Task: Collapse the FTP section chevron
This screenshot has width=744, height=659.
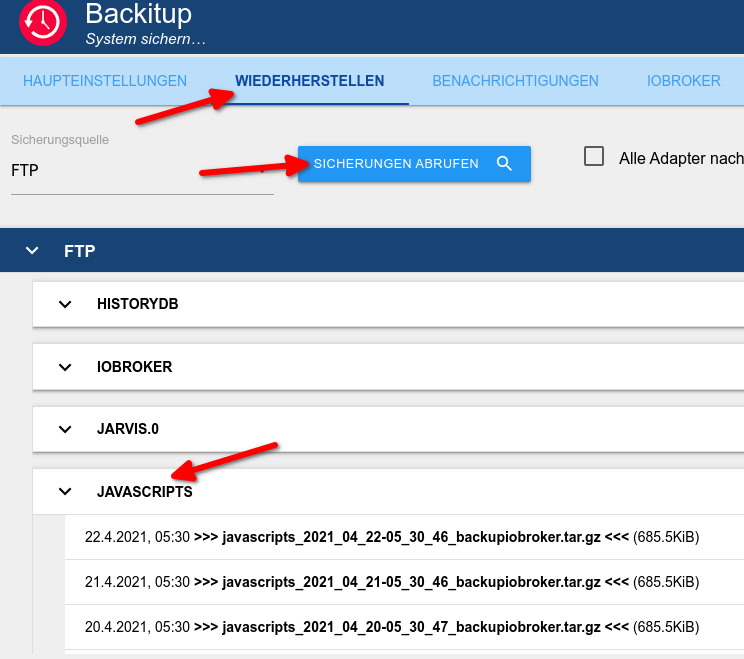Action: coord(32,250)
